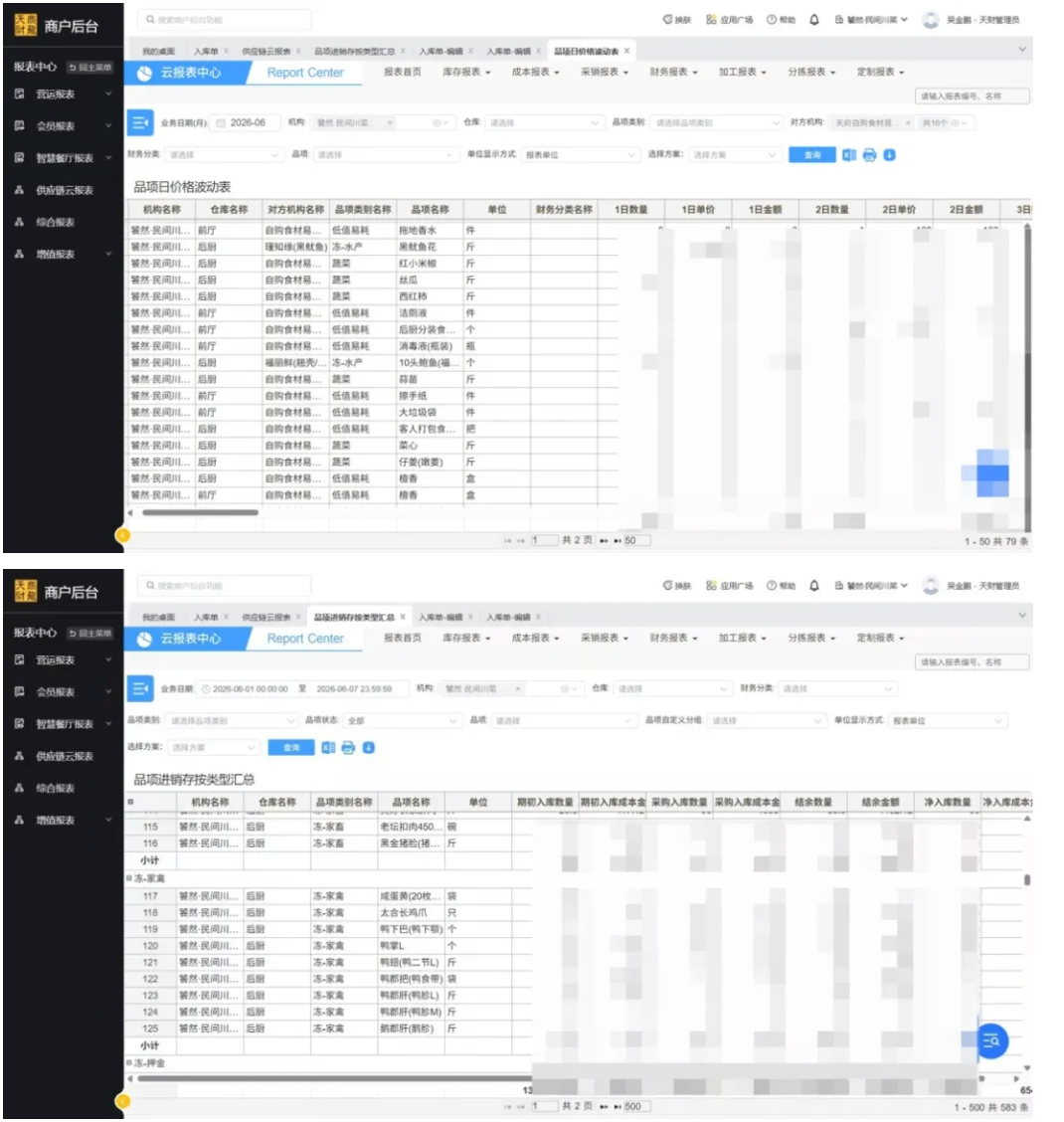1064x1122 pixels.
Task: Expand 增值报表 in bottom screenshot sidebar
Action: (x=63, y=820)
